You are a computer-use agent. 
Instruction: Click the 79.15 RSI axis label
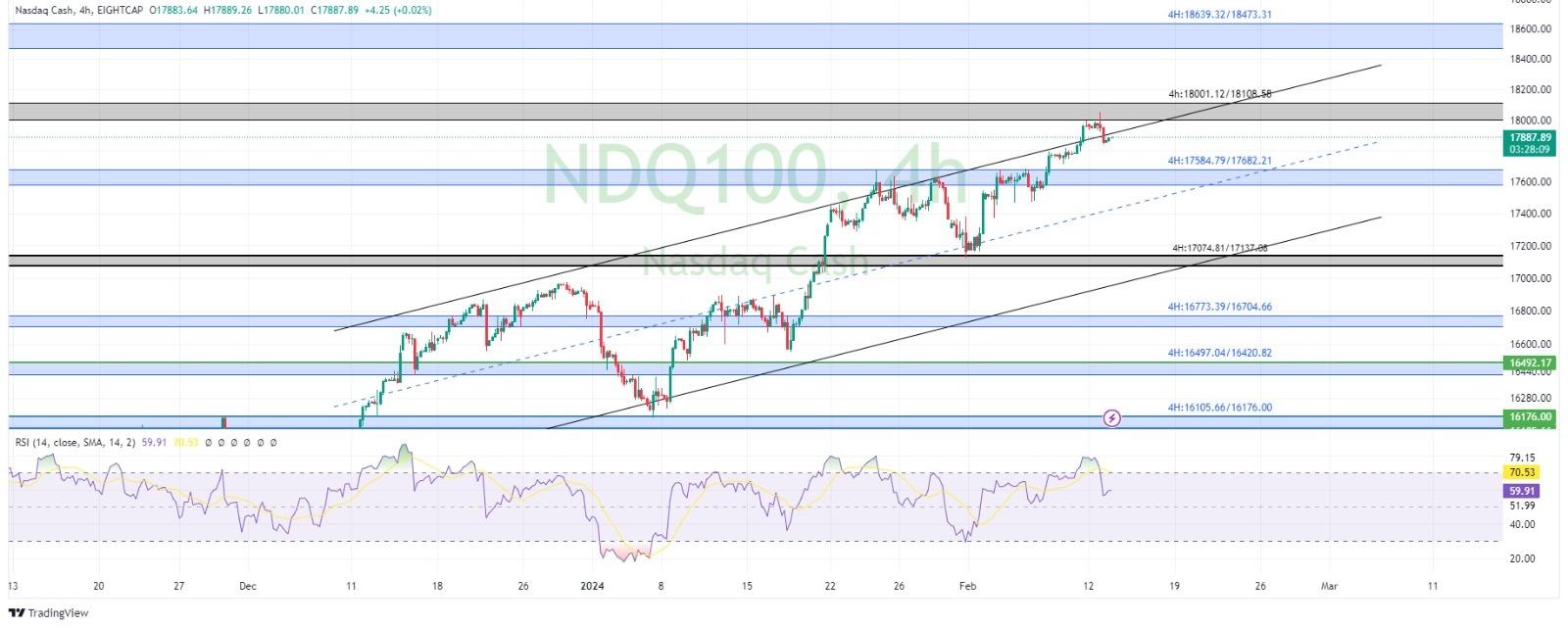(x=1522, y=458)
